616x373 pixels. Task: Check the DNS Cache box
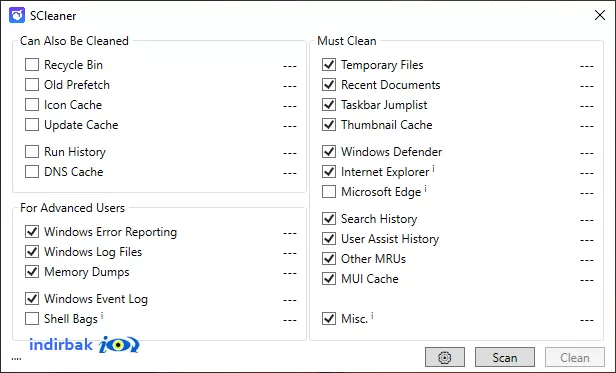pyautogui.click(x=32, y=172)
